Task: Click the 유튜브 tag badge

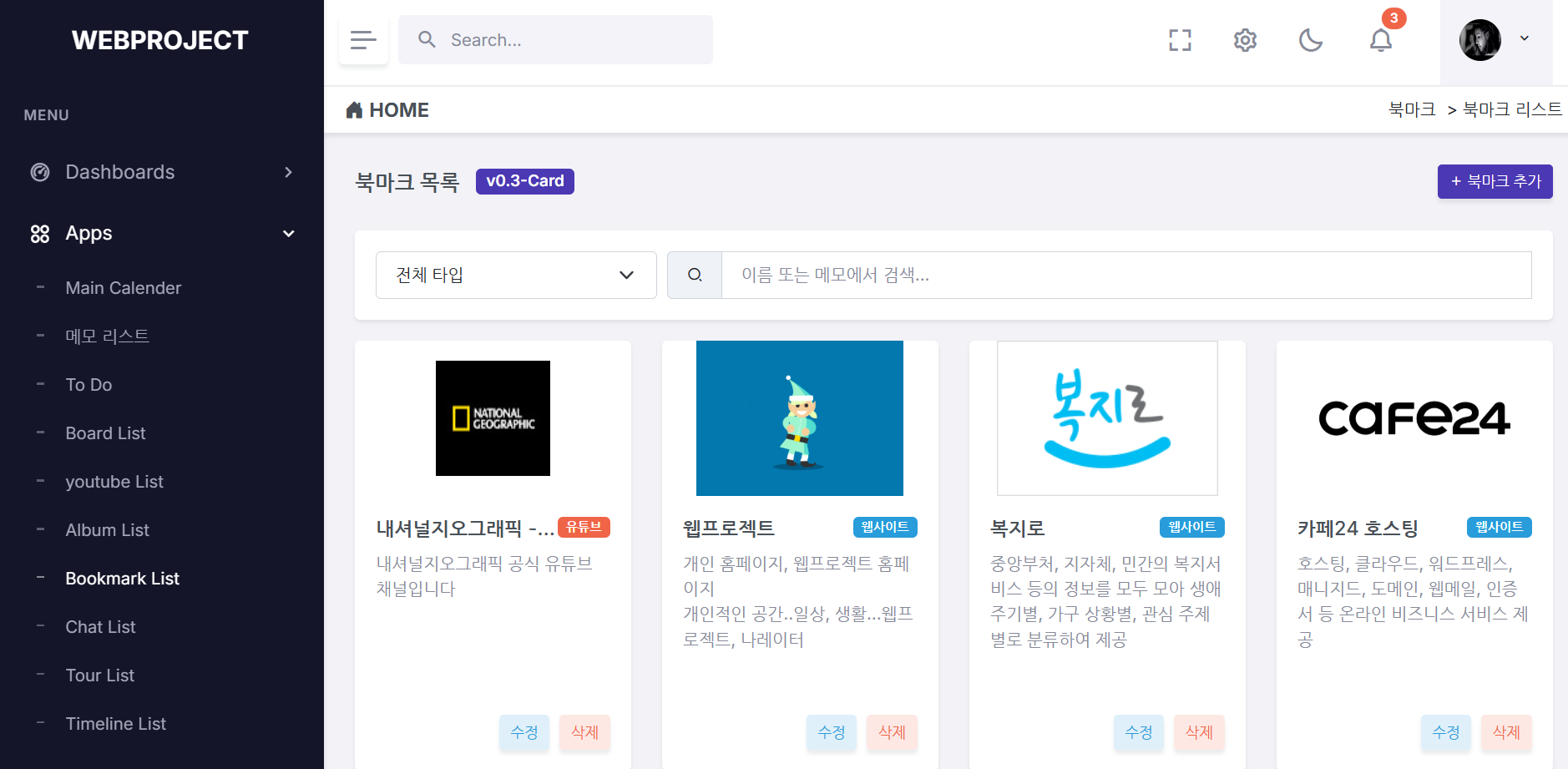Action: point(584,527)
